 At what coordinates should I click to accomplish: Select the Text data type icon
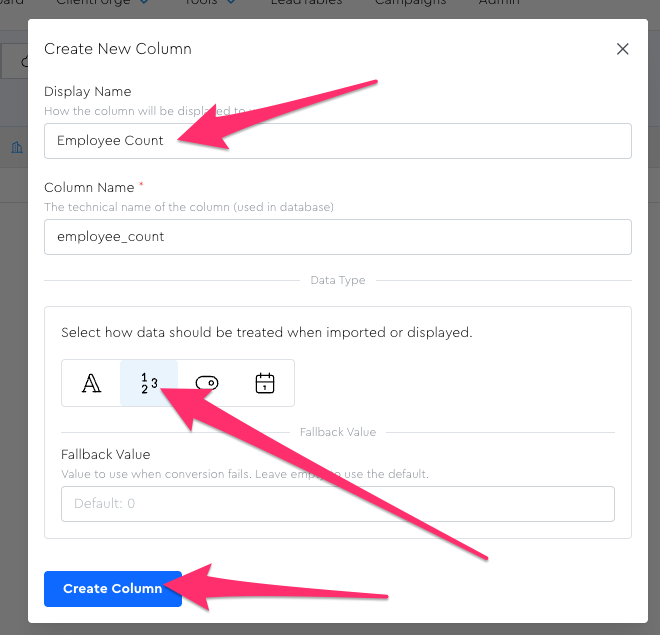(91, 383)
